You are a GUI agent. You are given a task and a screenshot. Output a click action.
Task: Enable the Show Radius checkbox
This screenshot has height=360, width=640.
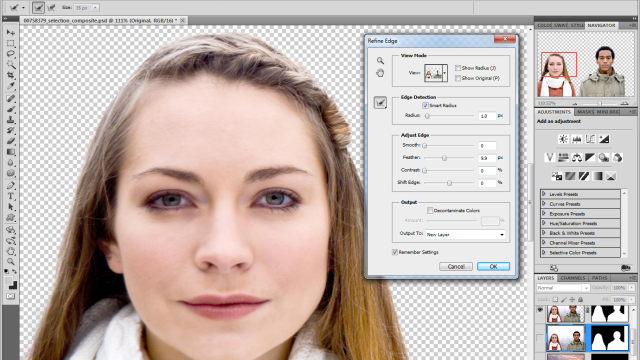458,68
